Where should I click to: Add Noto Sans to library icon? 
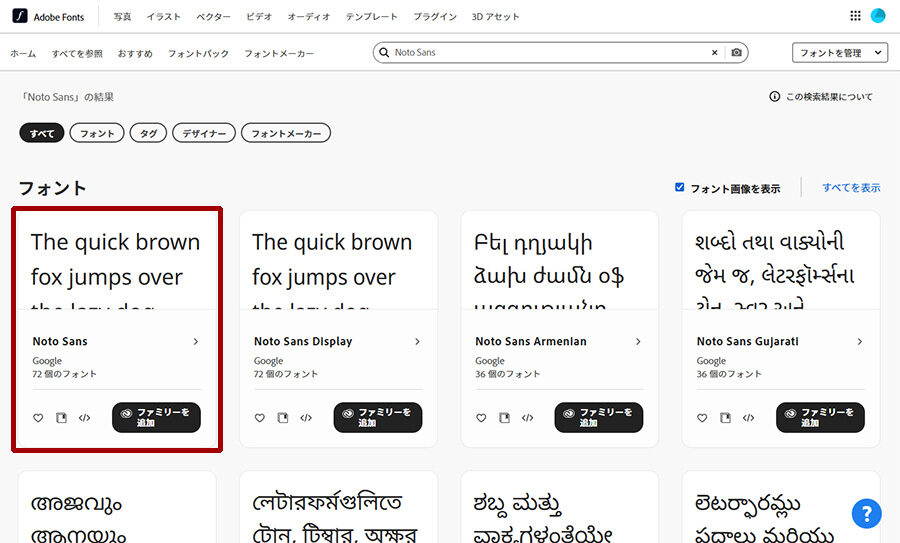61,418
